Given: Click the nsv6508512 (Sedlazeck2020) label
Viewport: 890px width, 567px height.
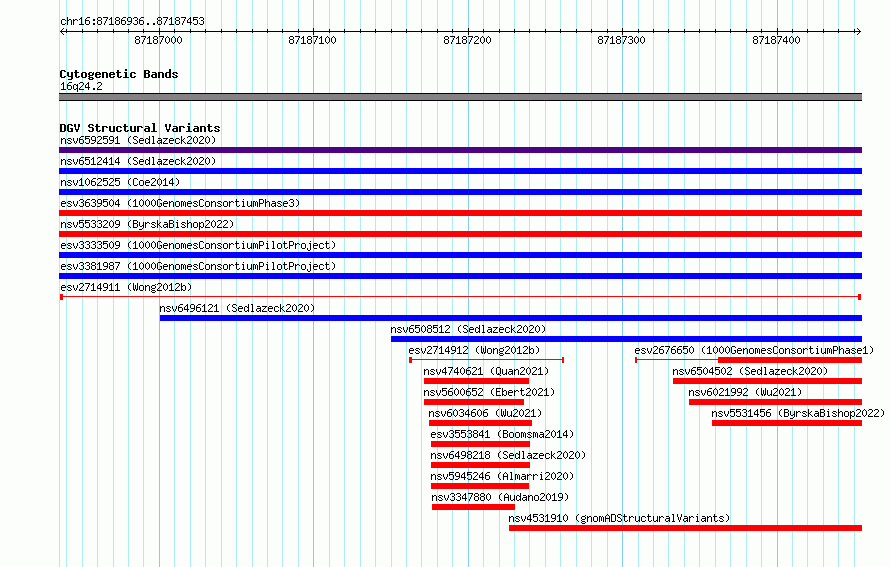Looking at the screenshot, I should point(468,329).
